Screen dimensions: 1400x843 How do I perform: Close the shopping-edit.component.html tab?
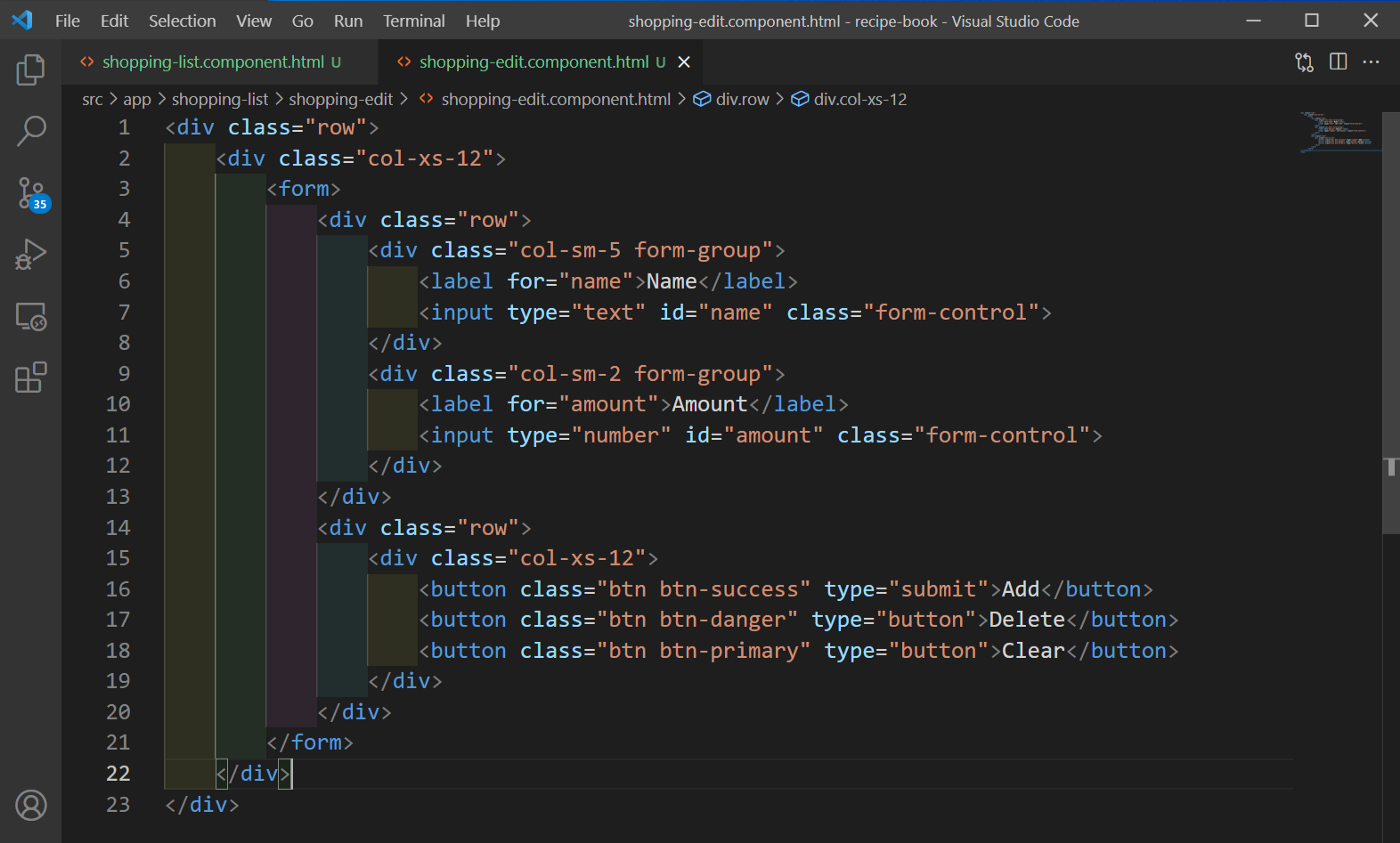click(x=684, y=62)
